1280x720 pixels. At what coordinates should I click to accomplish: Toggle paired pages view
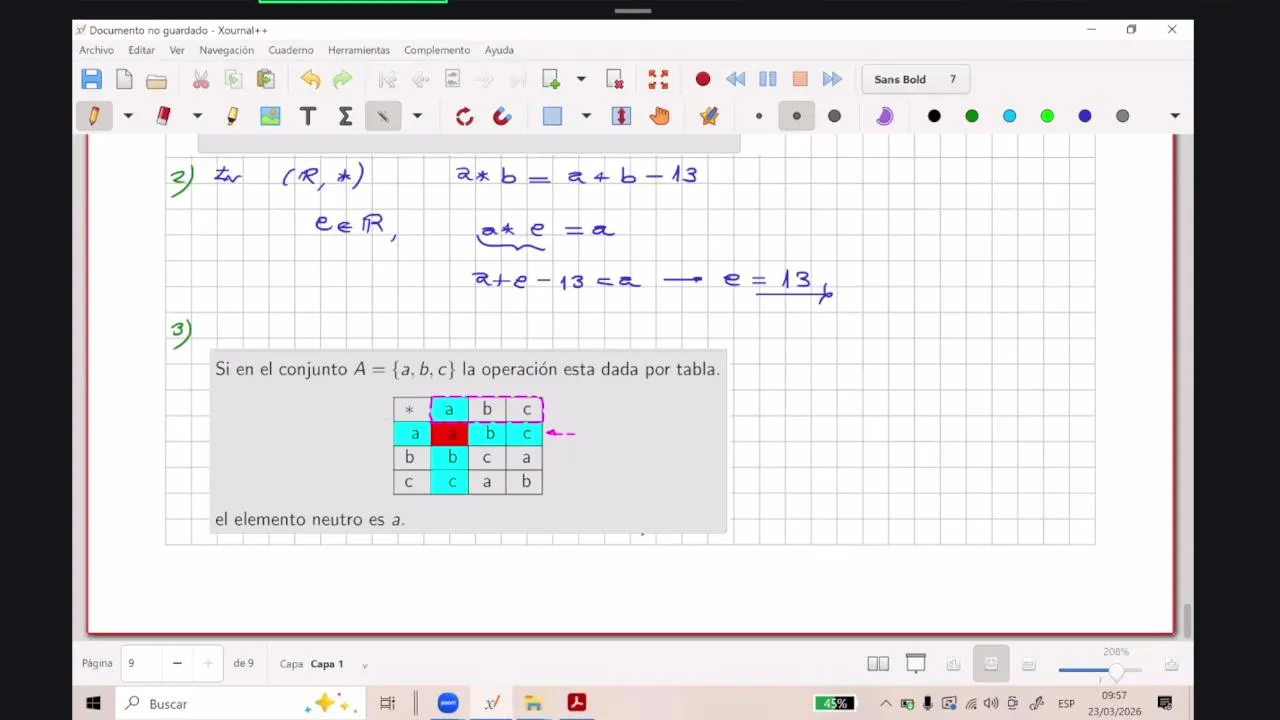tap(878, 664)
